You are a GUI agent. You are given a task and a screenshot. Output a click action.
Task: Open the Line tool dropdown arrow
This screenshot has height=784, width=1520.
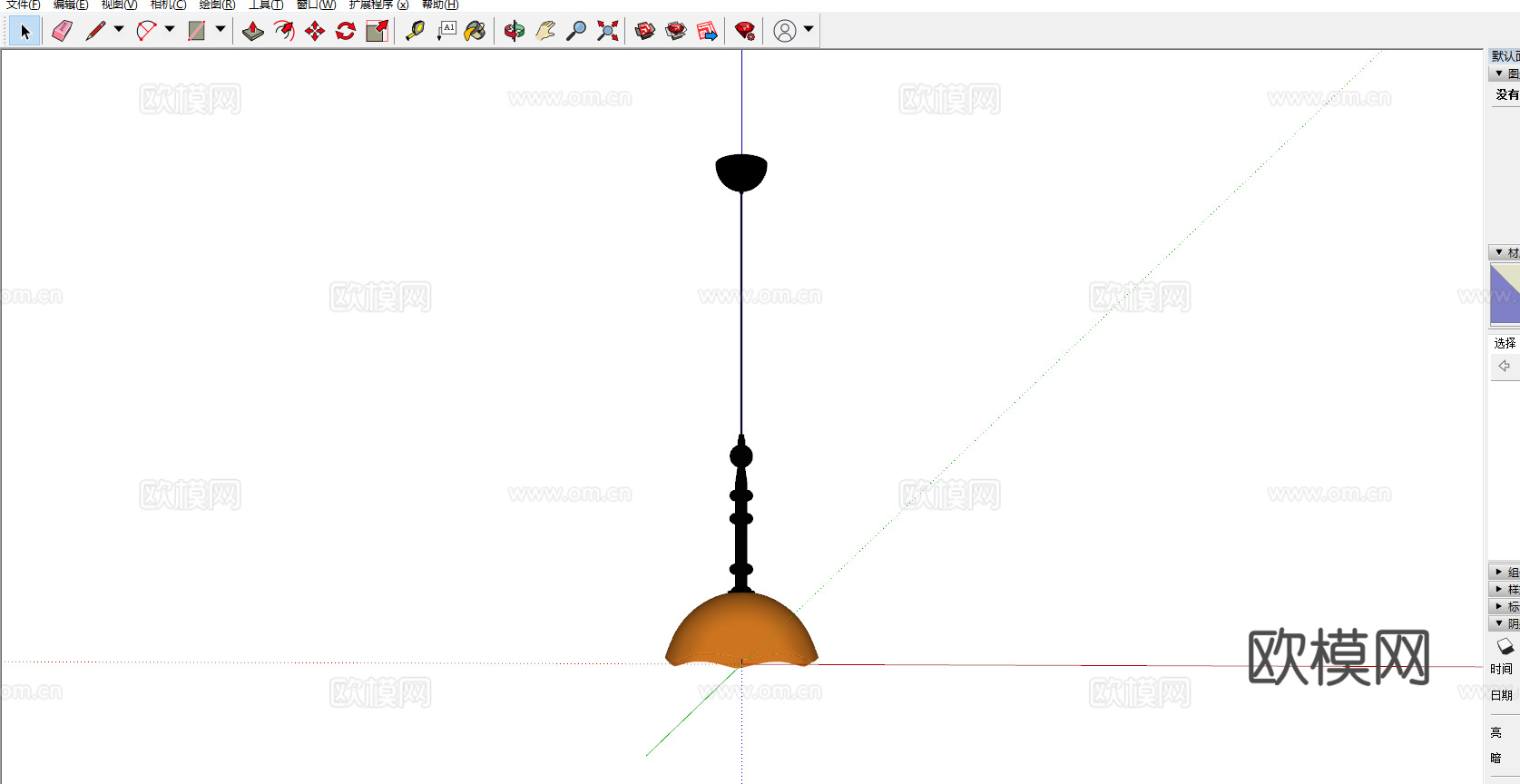coord(119,30)
